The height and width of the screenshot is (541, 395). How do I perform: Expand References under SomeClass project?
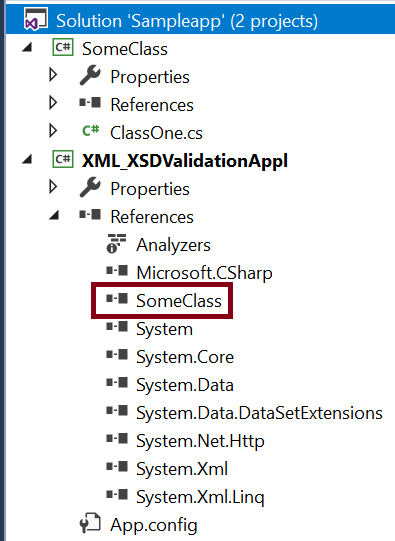pyautogui.click(x=53, y=103)
